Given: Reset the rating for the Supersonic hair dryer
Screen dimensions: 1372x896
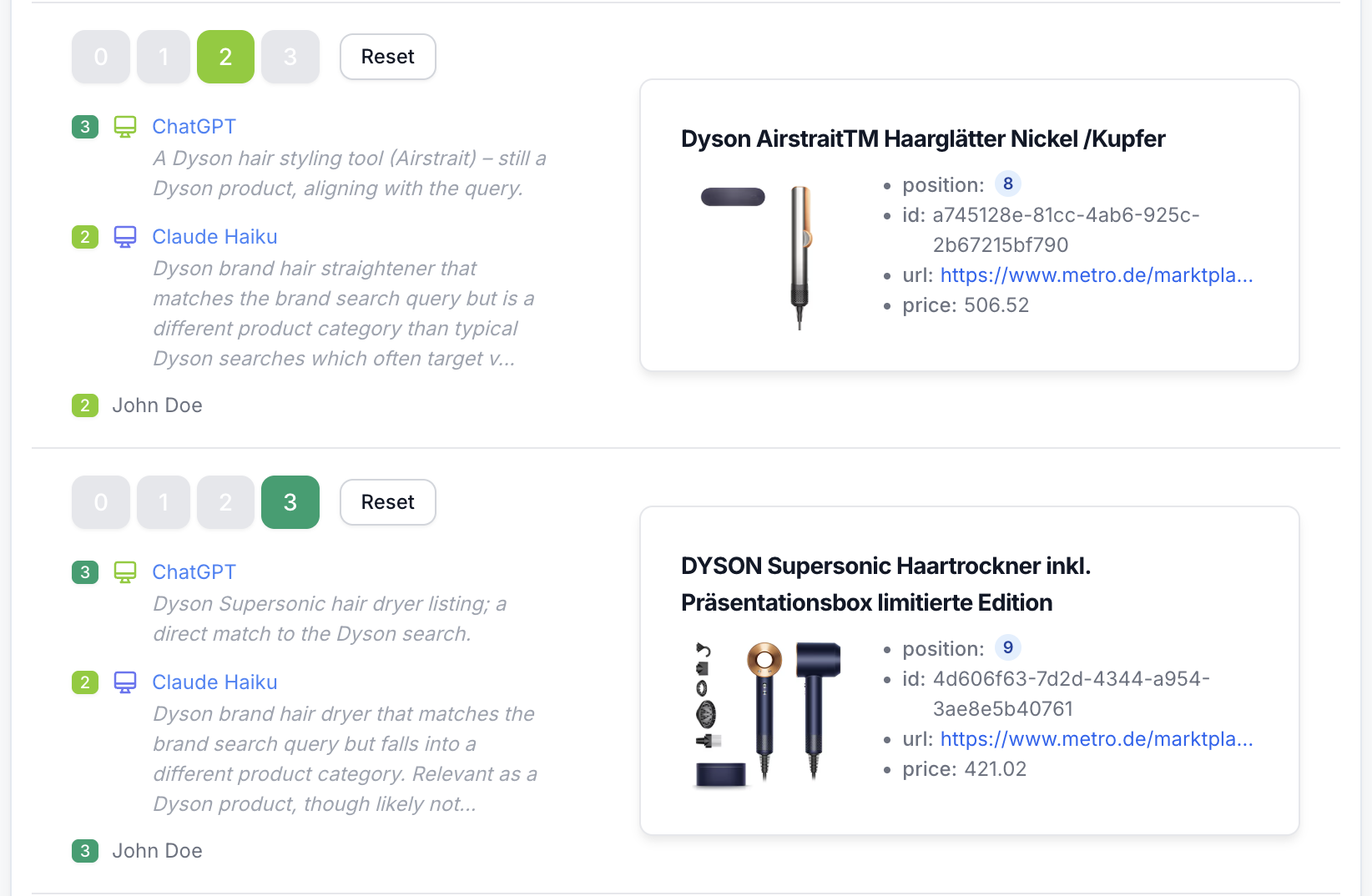Looking at the screenshot, I should click(387, 501).
